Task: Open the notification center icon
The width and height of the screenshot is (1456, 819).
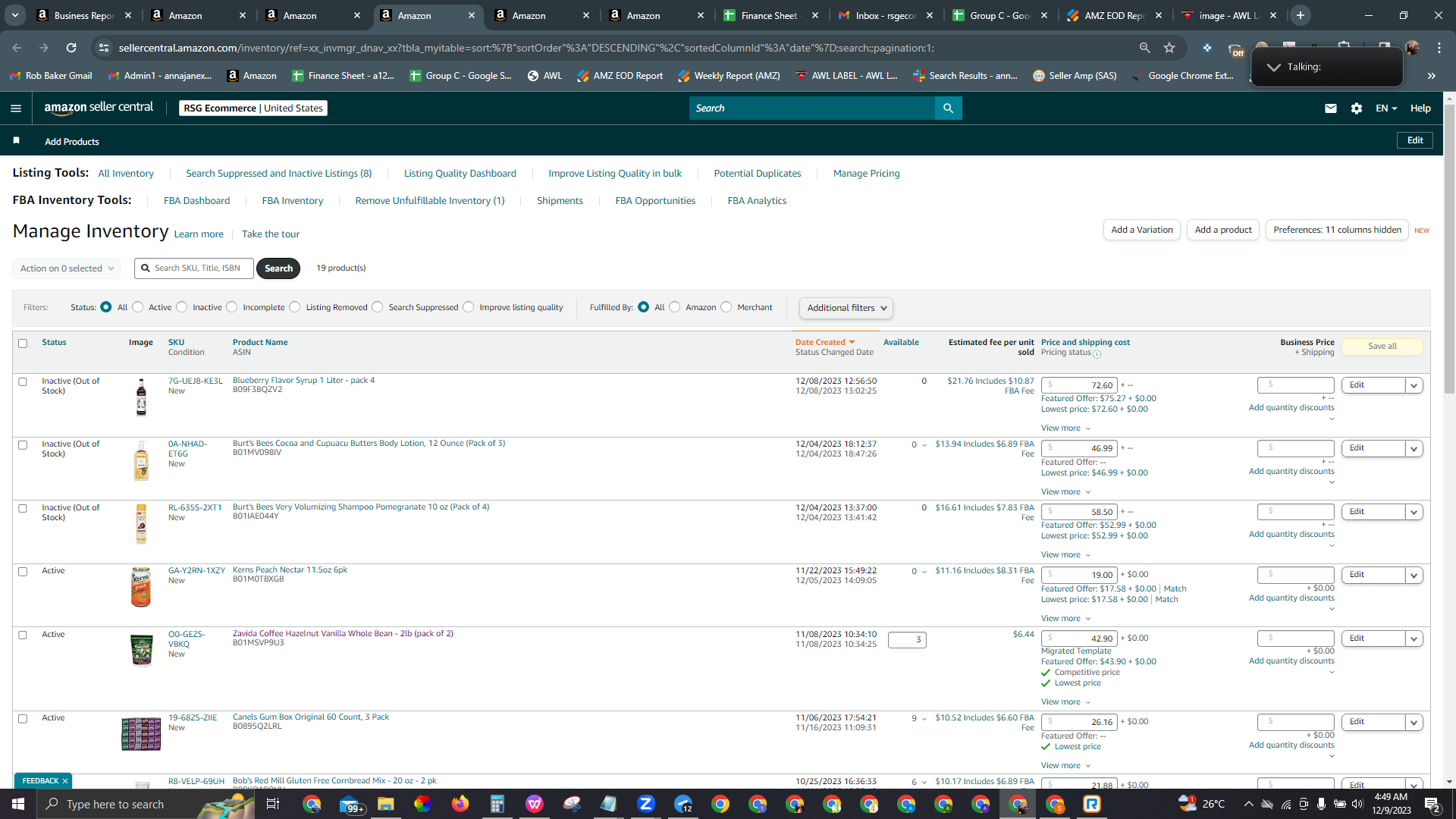Action: coord(1432,804)
